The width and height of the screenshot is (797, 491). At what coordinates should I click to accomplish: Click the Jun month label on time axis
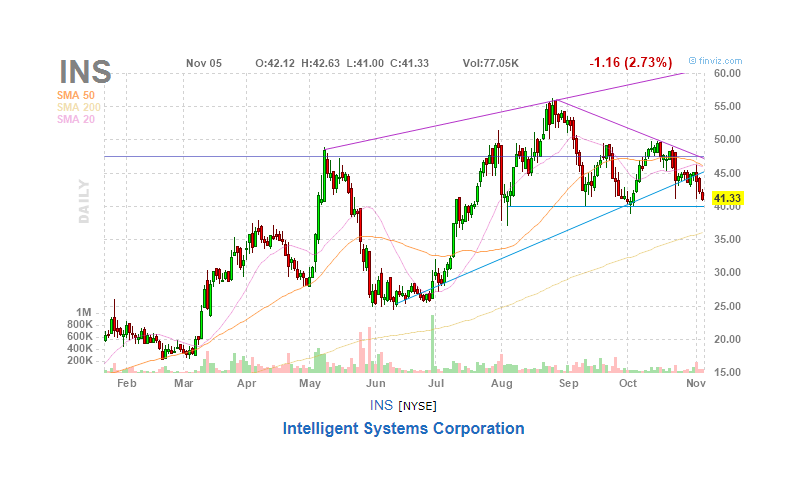tap(376, 383)
